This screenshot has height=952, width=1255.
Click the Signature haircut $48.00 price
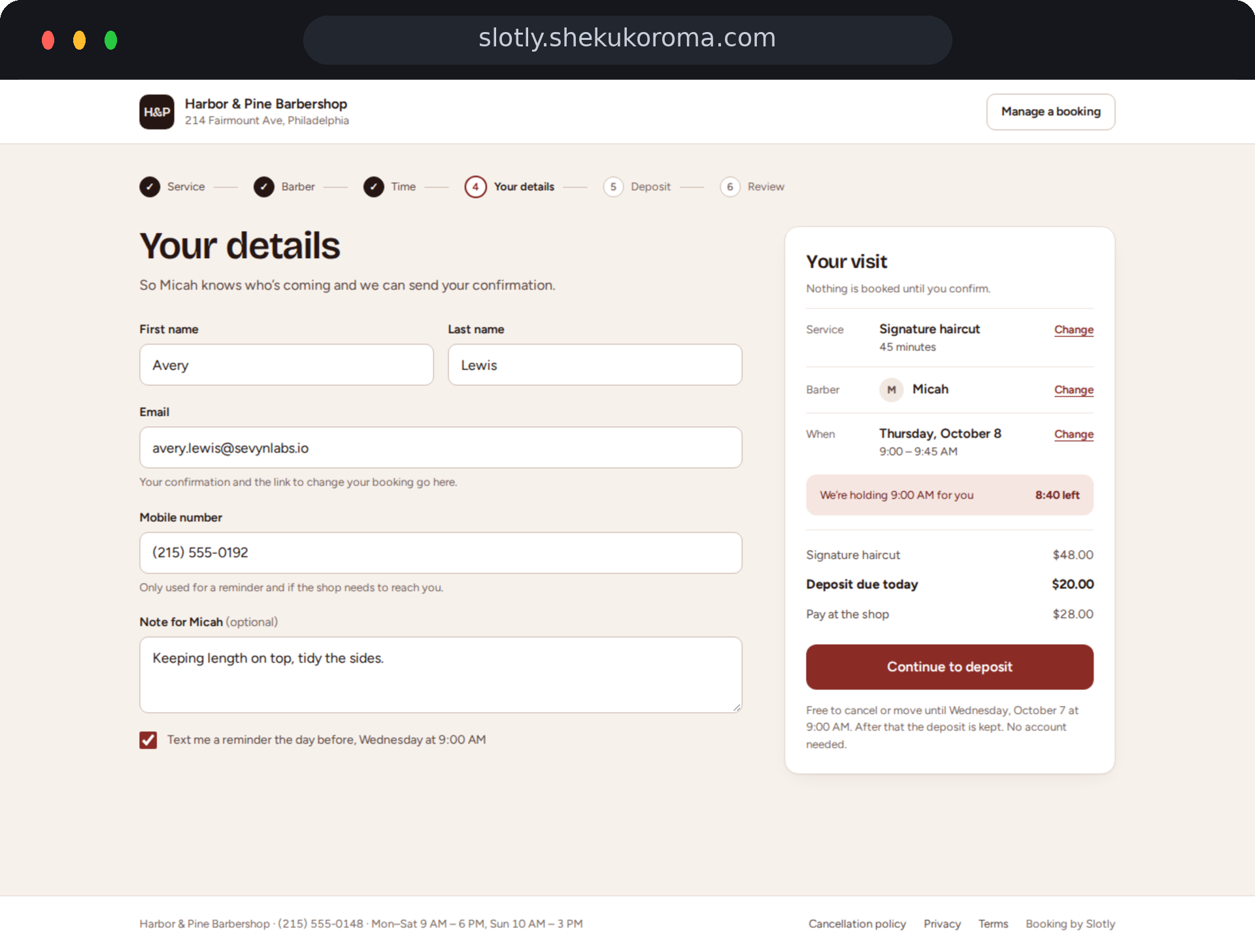1073,555
